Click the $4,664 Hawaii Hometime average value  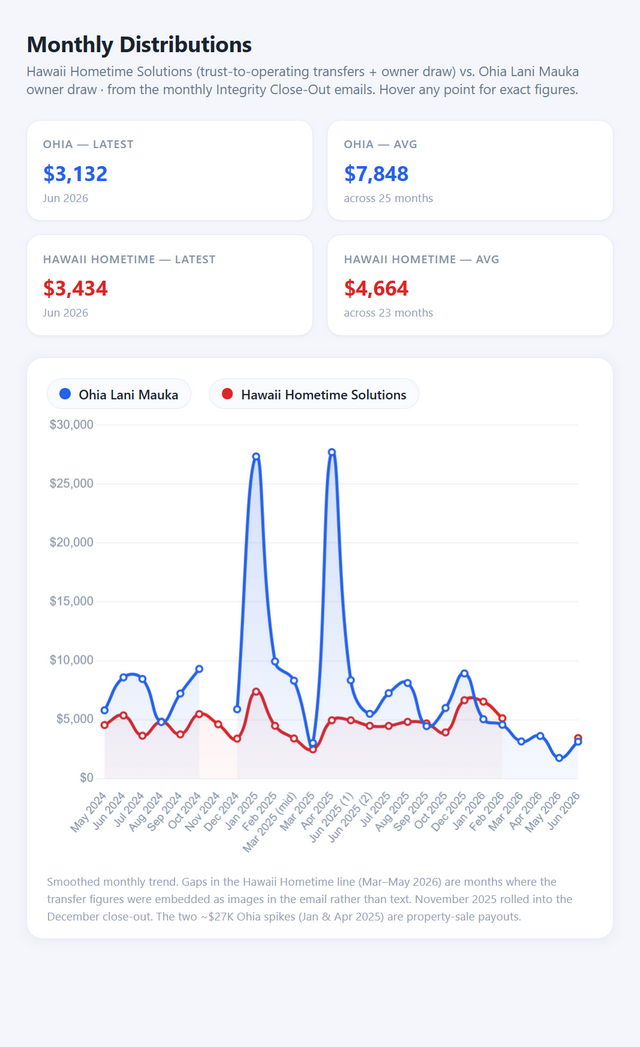[376, 288]
